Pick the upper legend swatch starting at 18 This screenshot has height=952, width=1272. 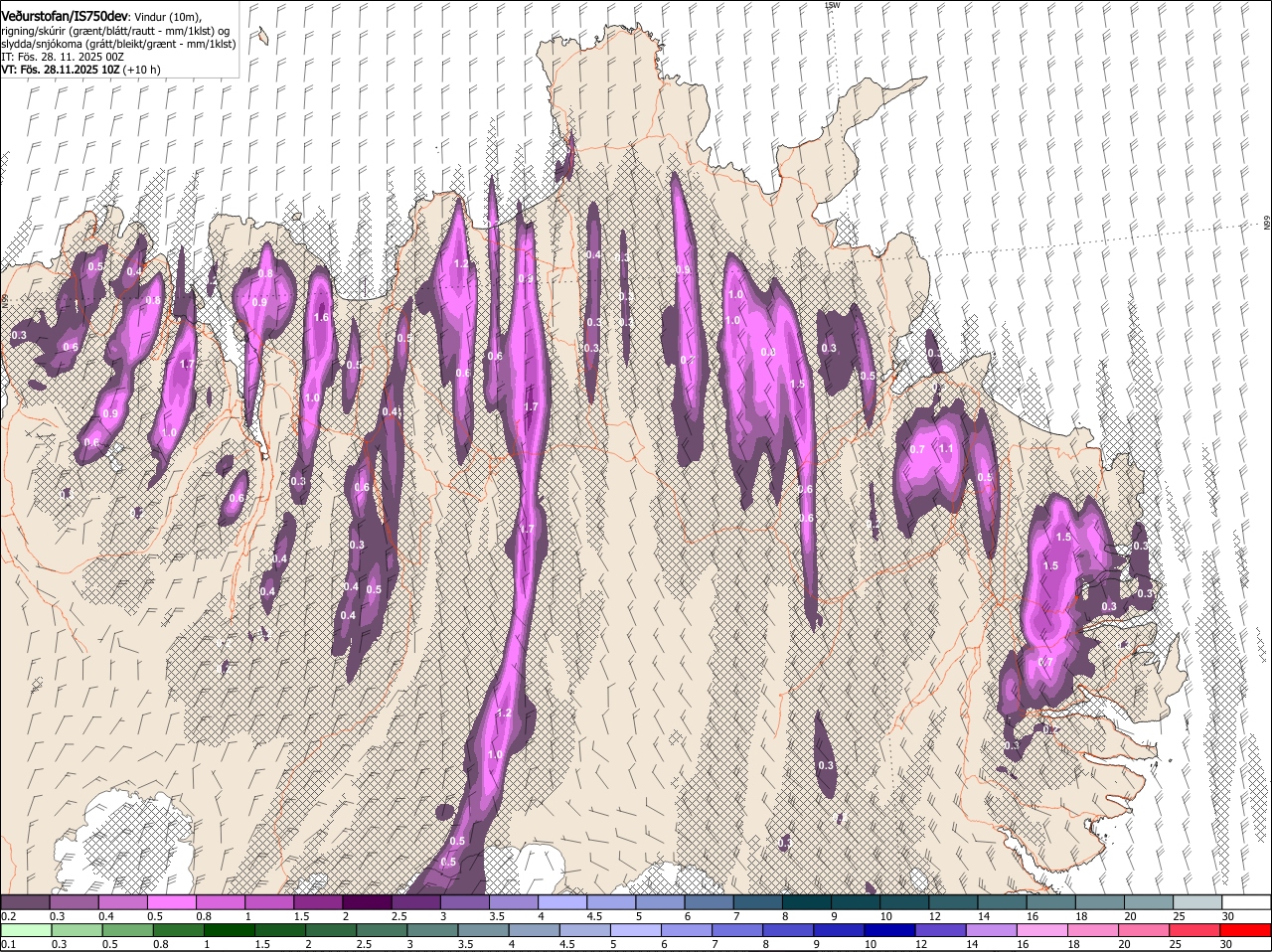click(1100, 901)
